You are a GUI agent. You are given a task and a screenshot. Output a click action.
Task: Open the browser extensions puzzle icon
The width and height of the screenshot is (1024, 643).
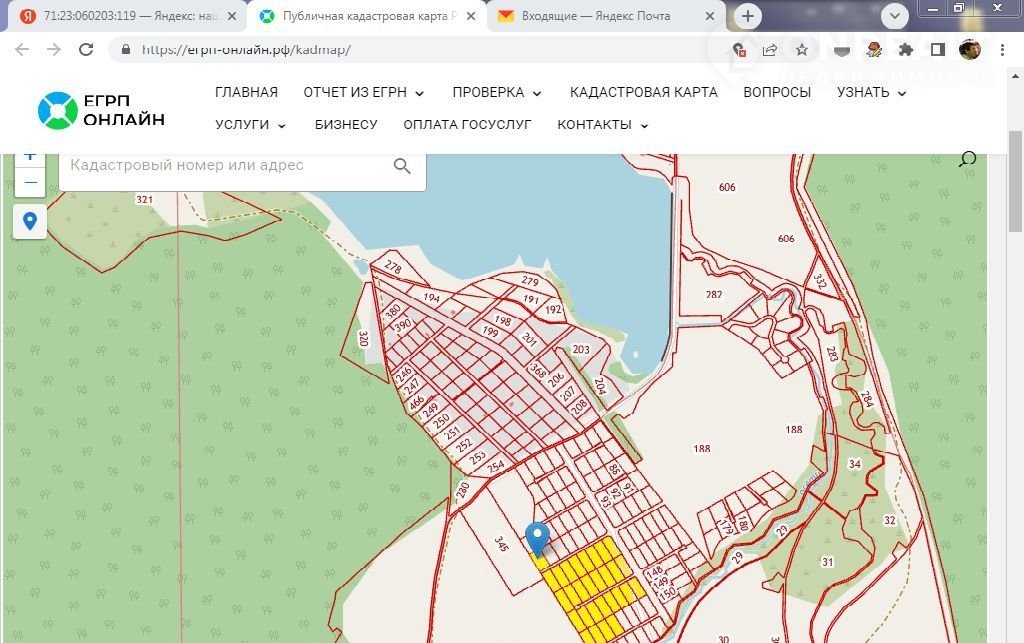point(906,50)
